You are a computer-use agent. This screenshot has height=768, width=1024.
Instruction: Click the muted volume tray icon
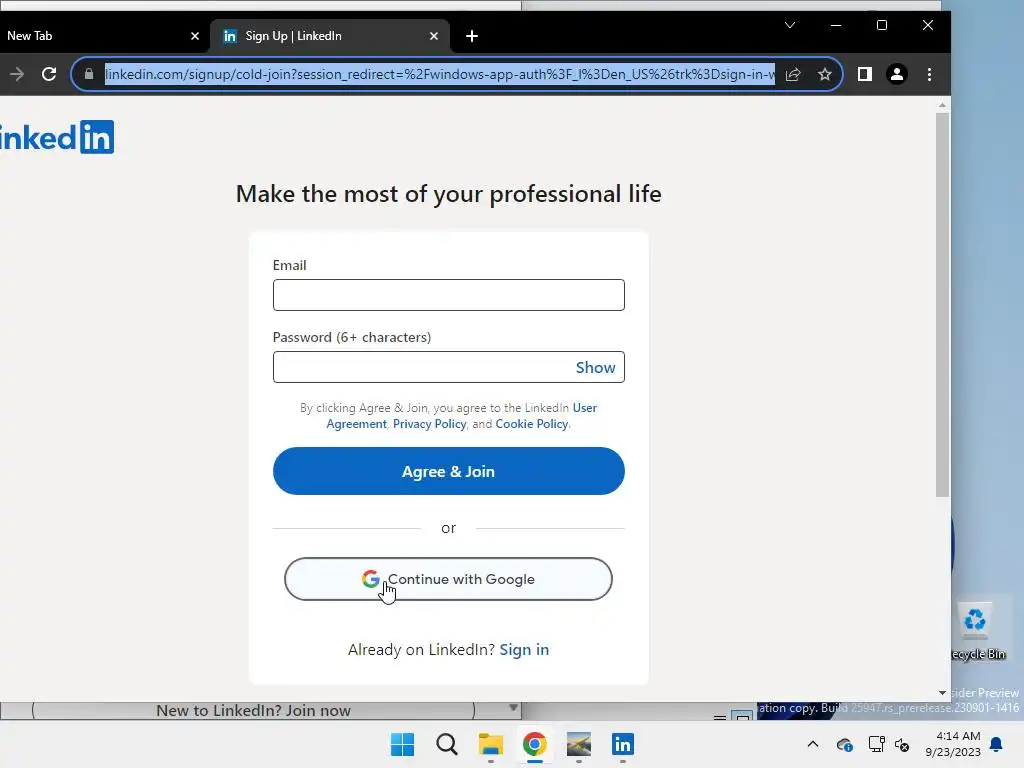(902, 744)
